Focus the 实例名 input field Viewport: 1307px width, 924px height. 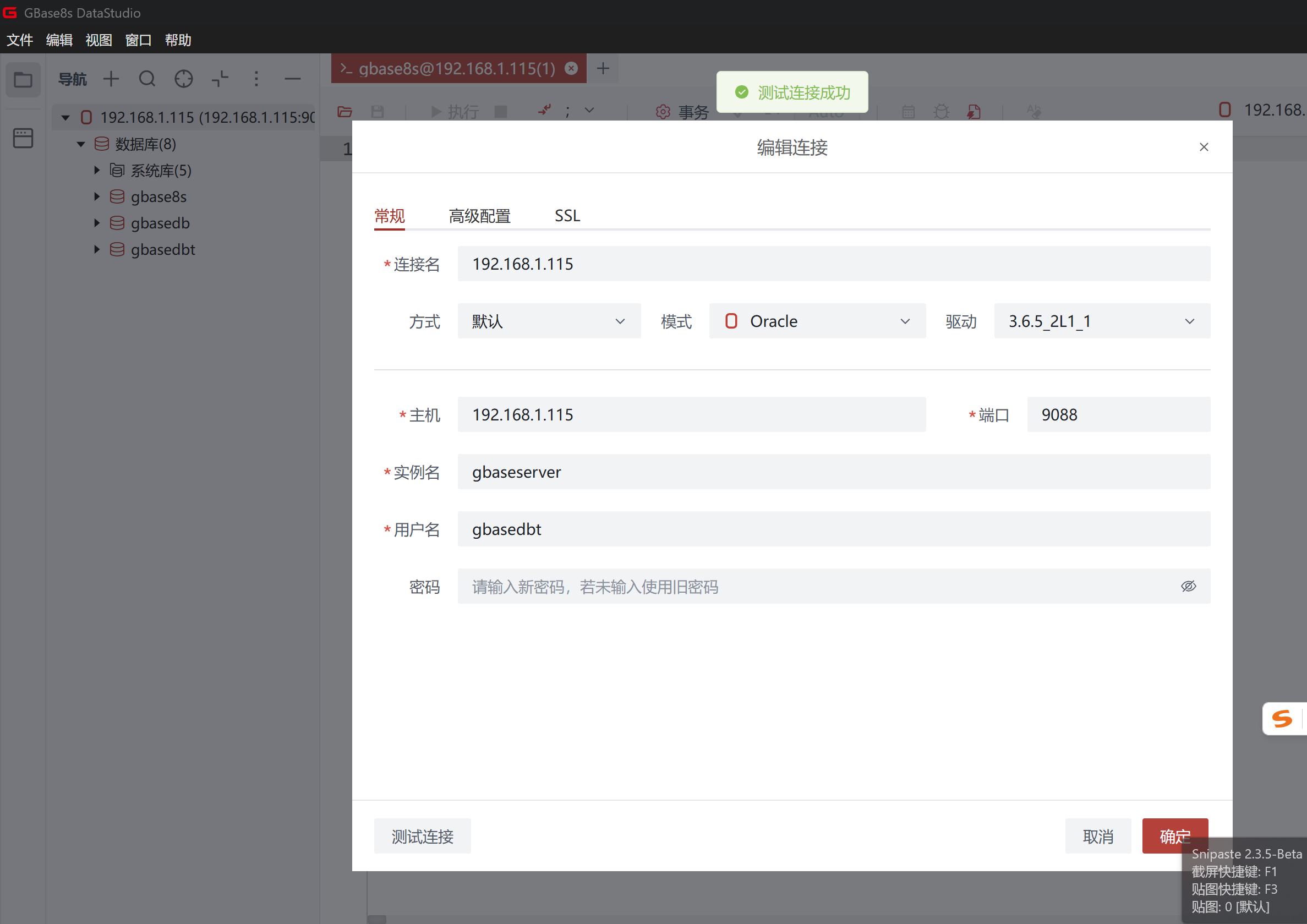coord(834,472)
